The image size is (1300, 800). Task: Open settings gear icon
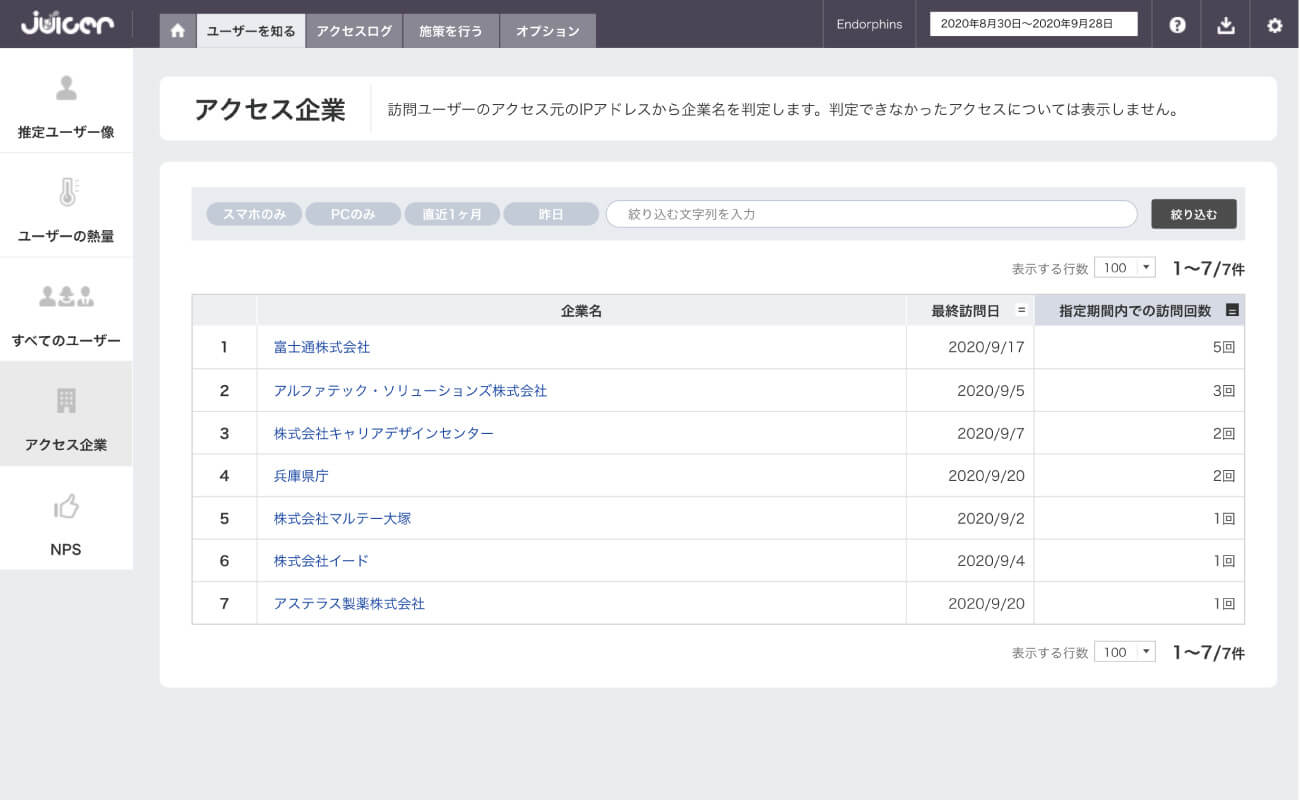click(1274, 25)
